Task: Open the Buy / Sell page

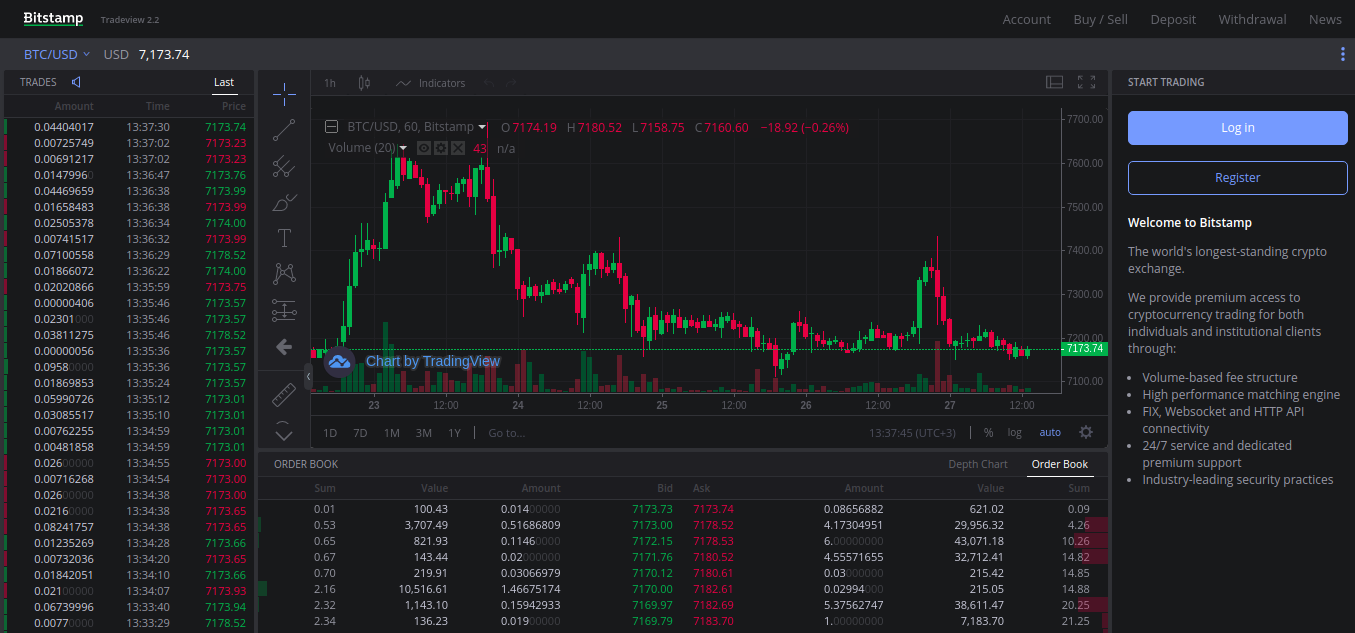Action: [x=1100, y=19]
